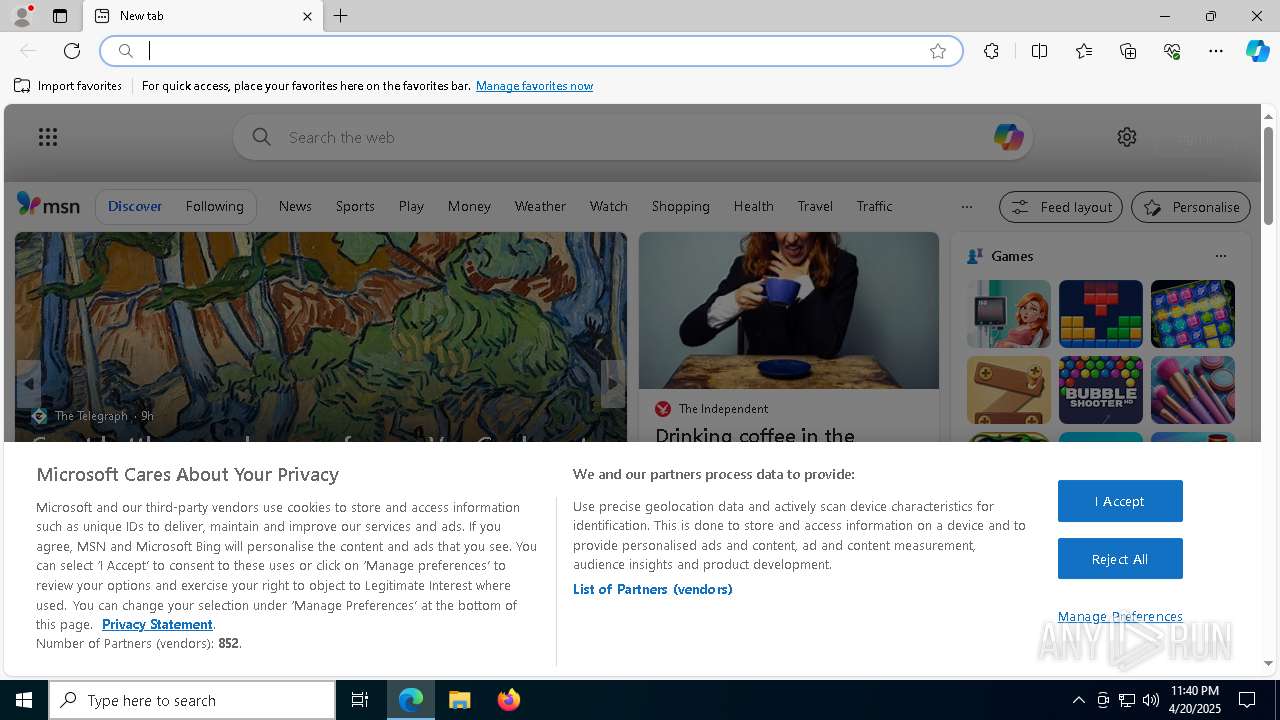The image size is (1280, 720).
Task: Open the Money menu item
Action: pos(469,206)
